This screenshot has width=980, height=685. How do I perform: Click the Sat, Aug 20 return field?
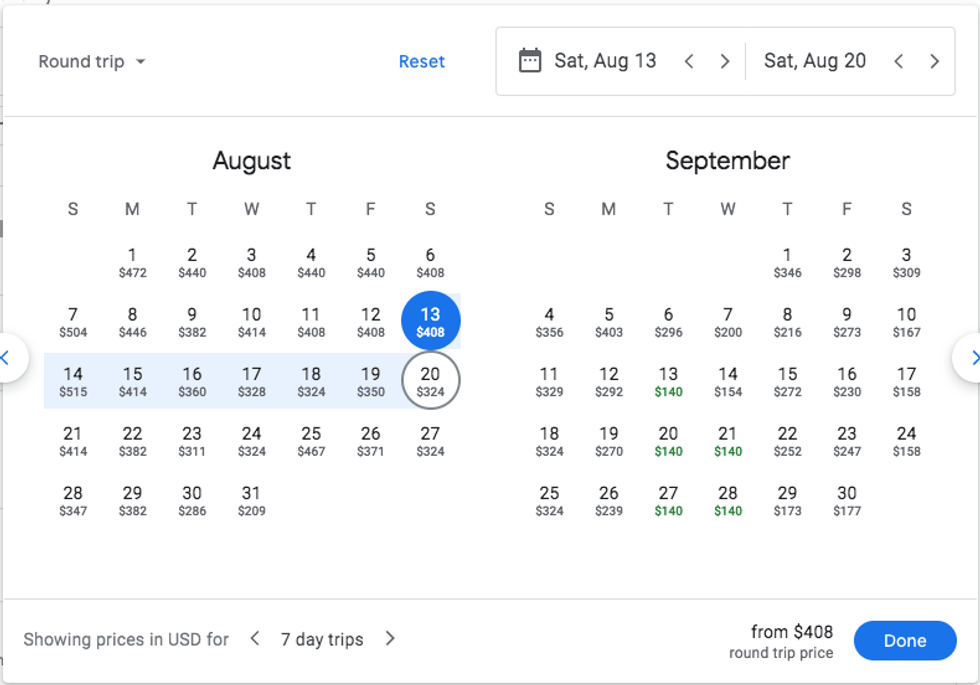tap(814, 61)
